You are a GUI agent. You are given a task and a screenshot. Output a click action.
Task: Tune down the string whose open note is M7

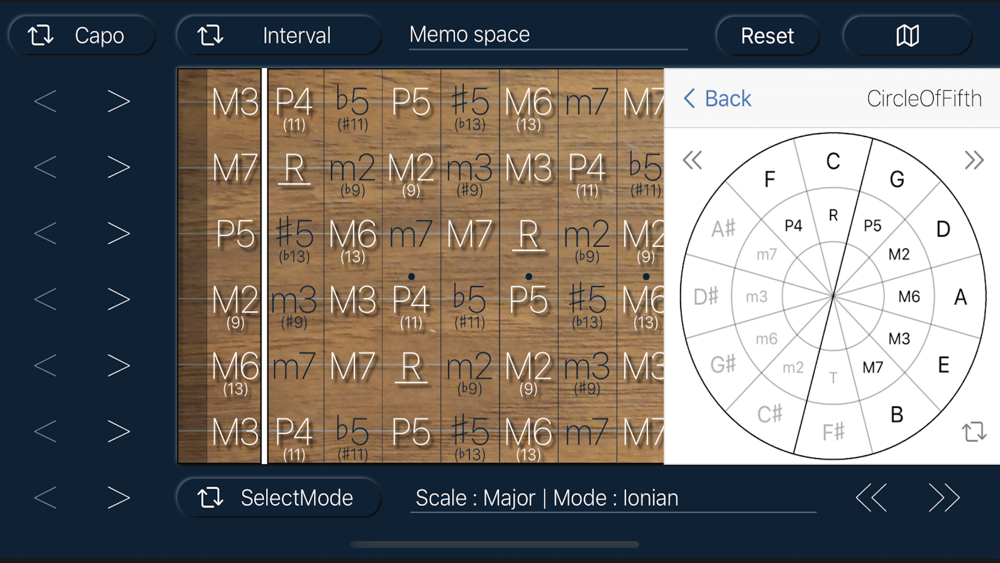coord(45,168)
